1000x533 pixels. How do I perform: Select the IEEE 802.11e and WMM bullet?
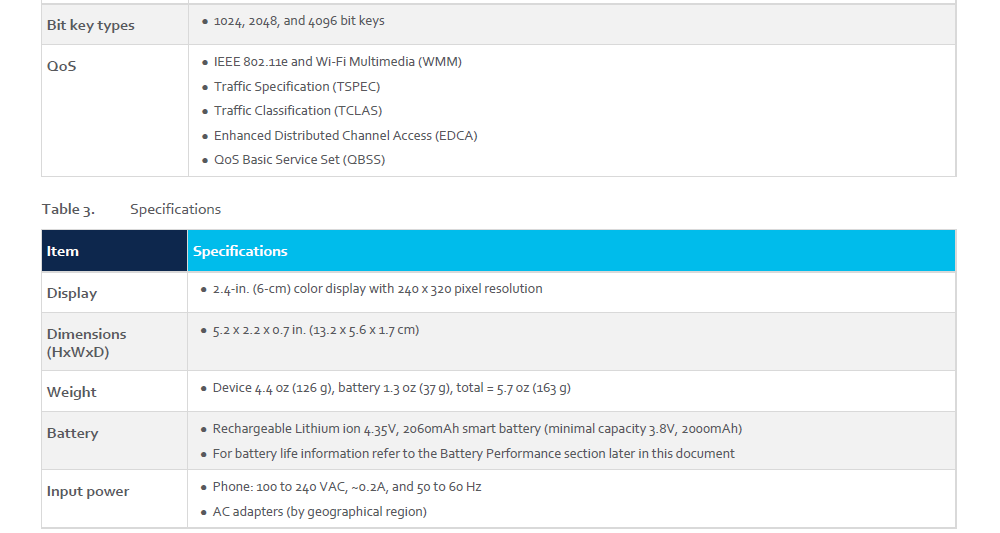coord(337,62)
